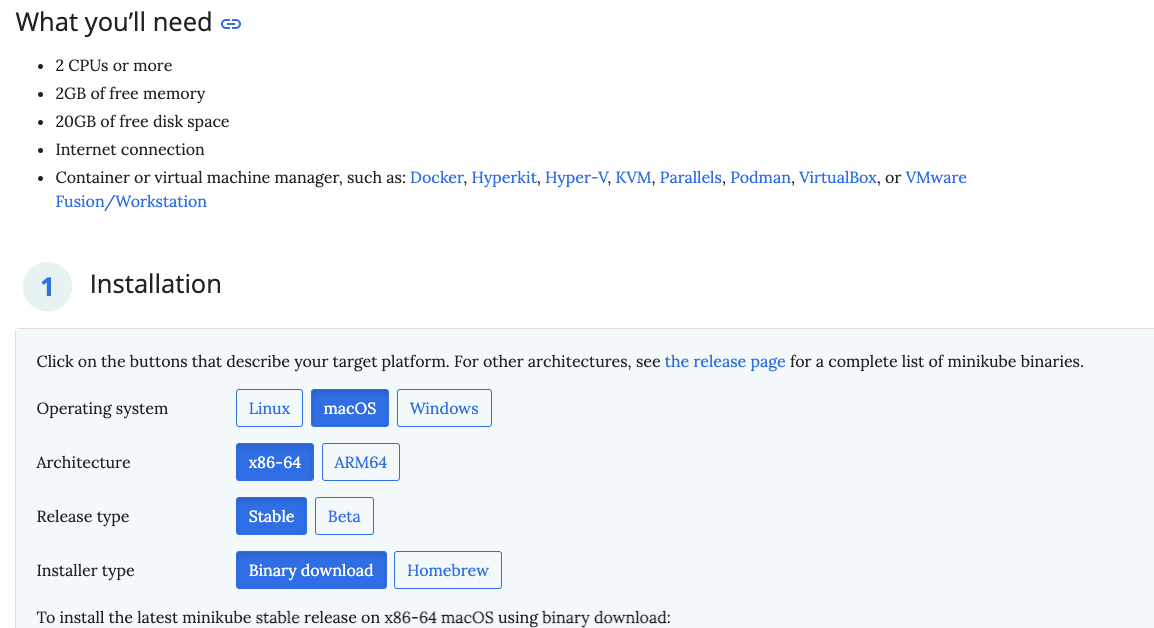Click the 'Installation' heading text
The image size is (1154, 628).
(x=155, y=284)
